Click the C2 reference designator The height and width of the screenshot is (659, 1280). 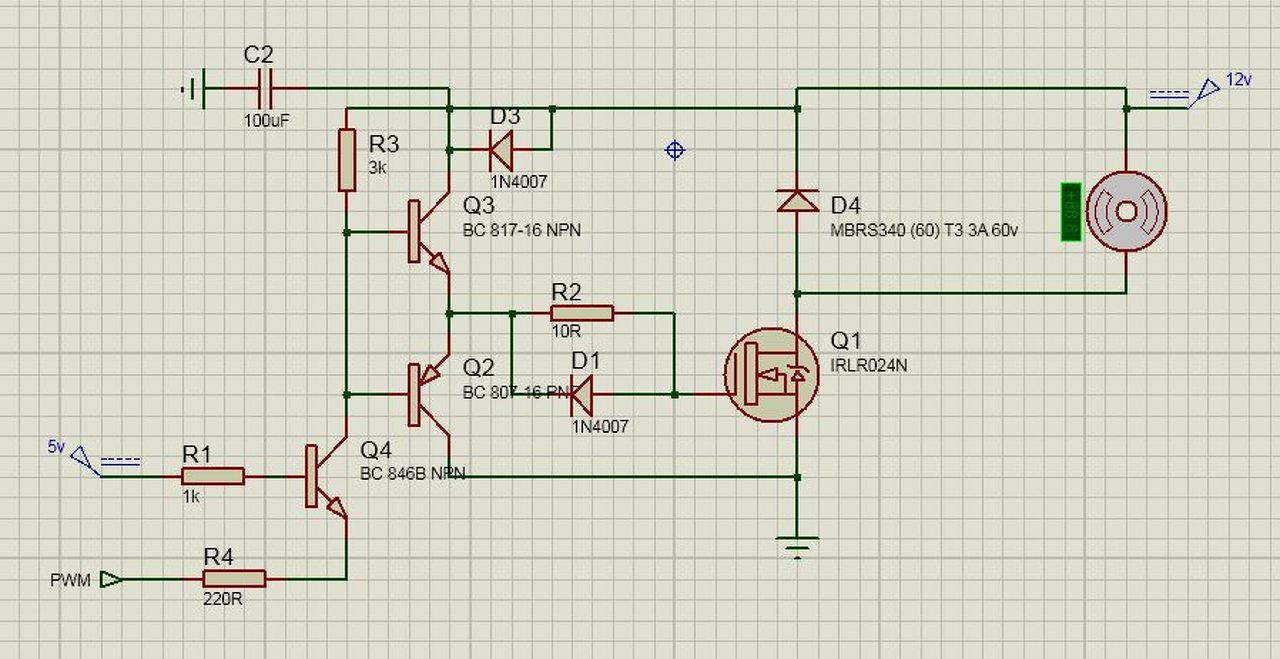tap(258, 55)
